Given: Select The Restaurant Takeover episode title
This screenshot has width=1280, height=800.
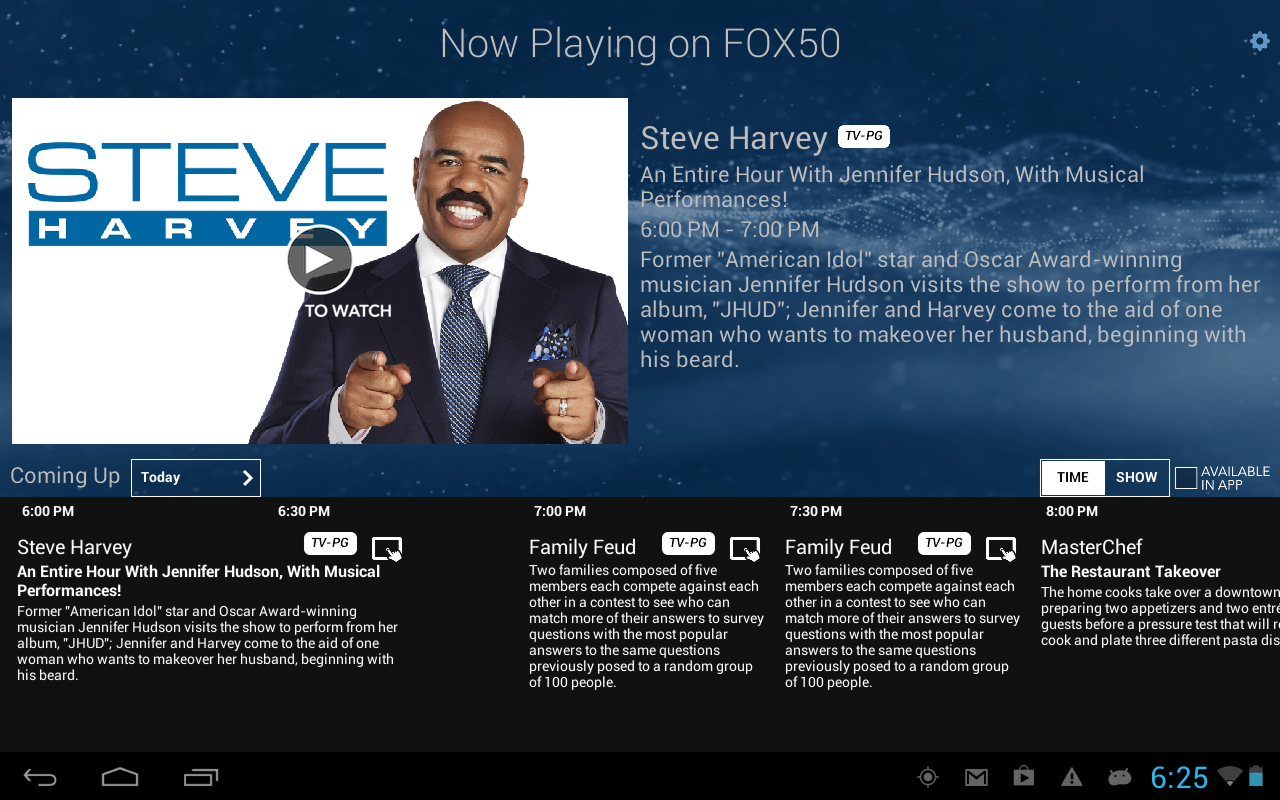Looking at the screenshot, I should [x=1131, y=572].
